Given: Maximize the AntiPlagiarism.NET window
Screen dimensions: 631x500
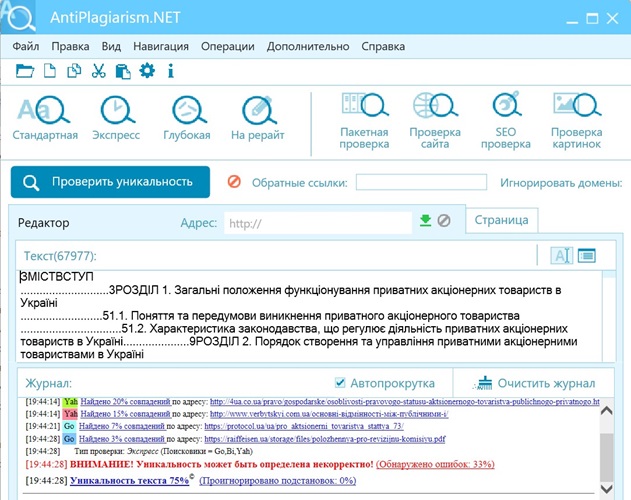Looking at the screenshot, I should coord(592,18).
